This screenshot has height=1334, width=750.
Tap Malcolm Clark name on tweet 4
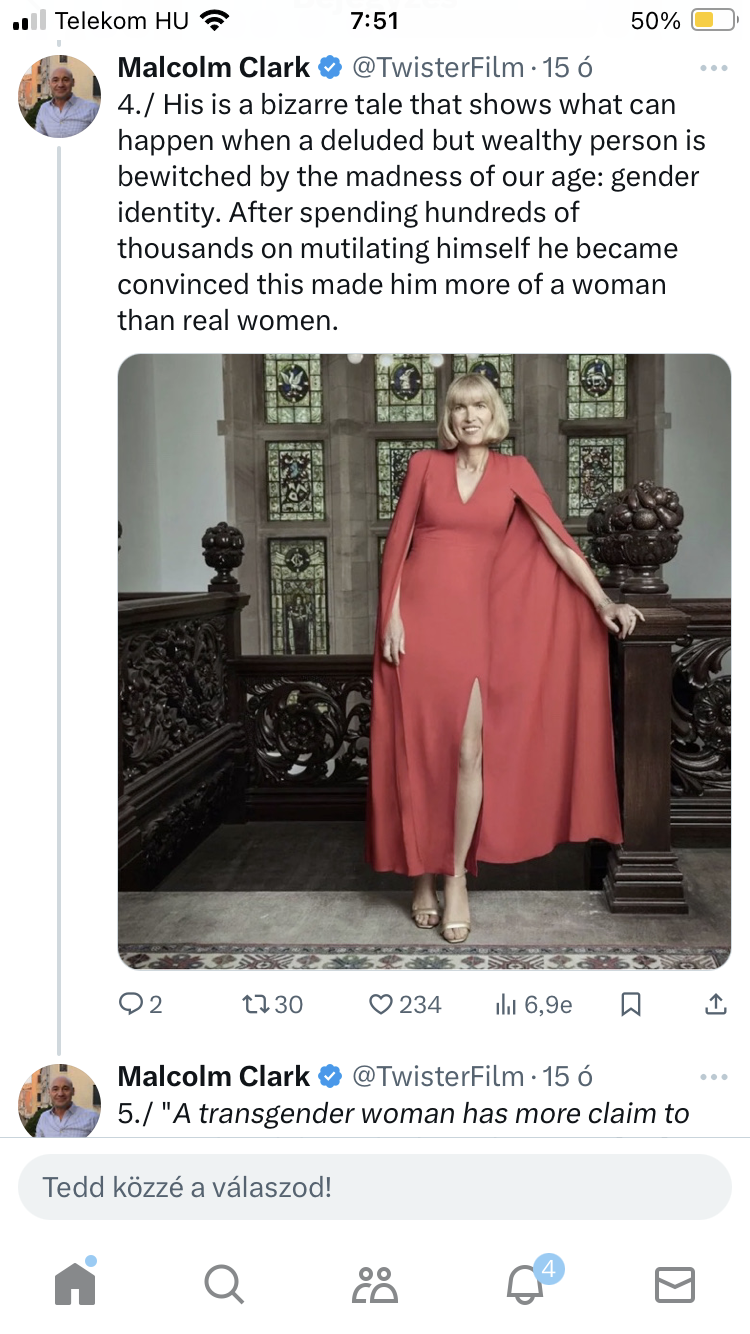click(213, 68)
